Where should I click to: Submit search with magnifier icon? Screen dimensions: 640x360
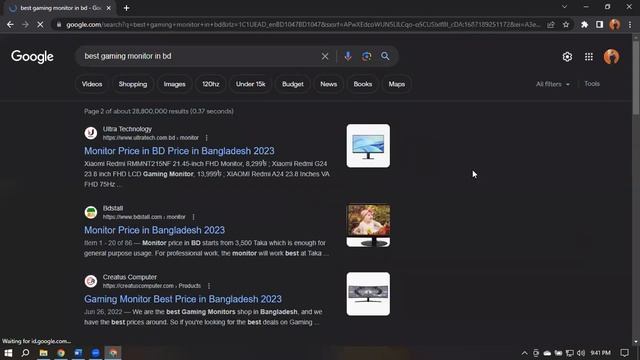click(x=385, y=56)
